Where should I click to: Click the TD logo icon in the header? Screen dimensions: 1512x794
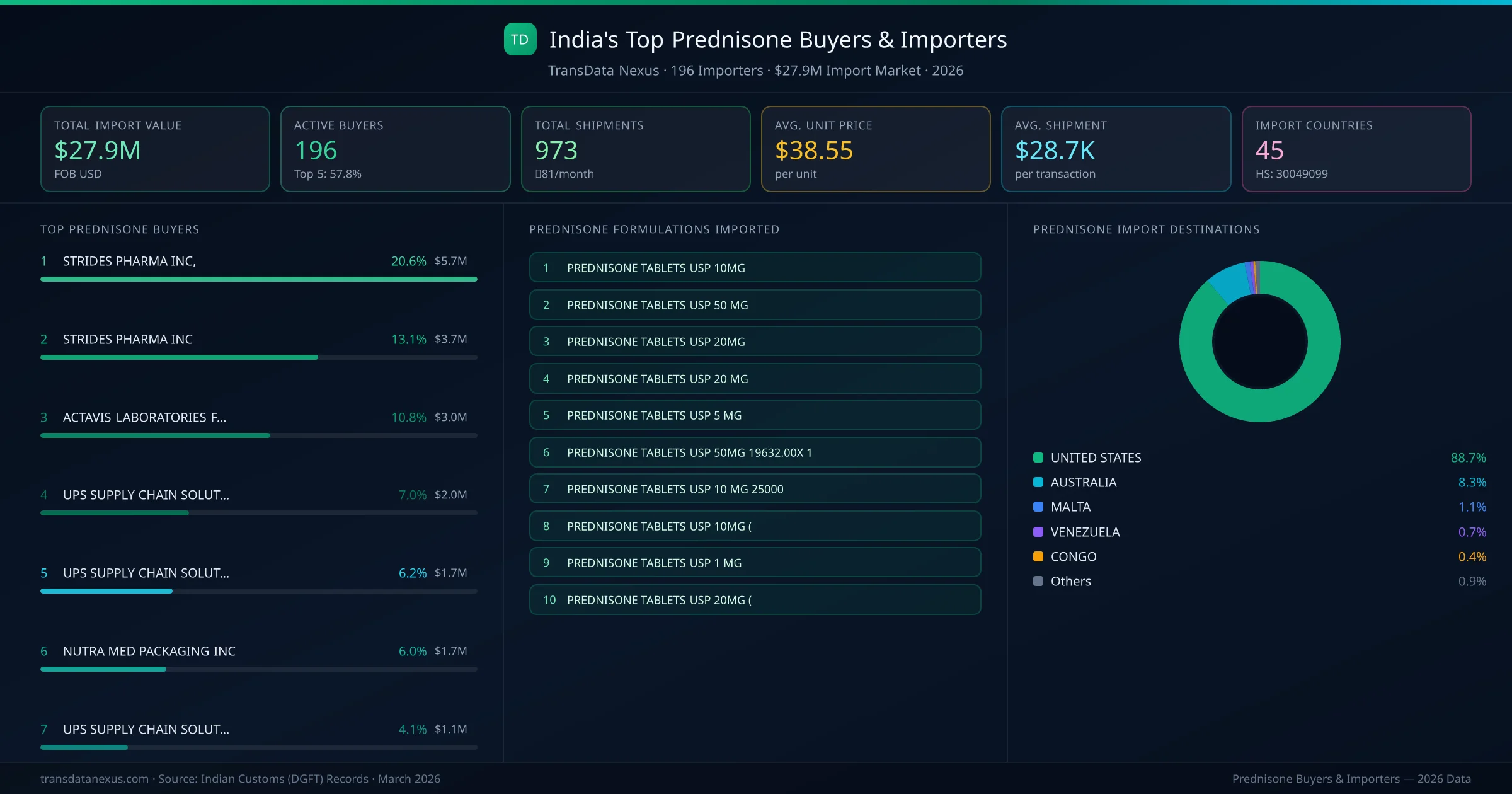(x=520, y=39)
